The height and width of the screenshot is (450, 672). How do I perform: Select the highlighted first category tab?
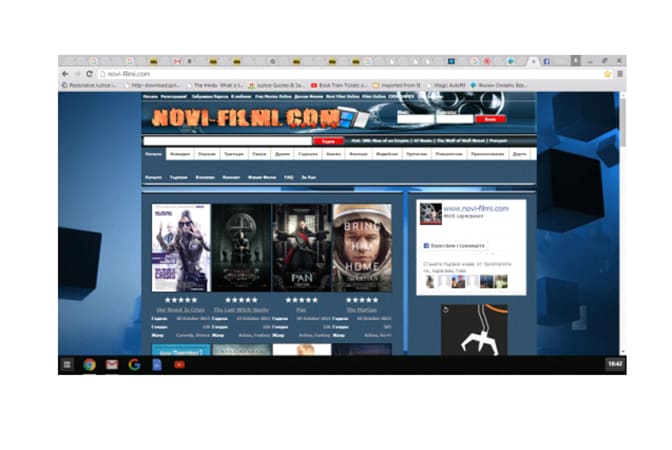(x=153, y=154)
